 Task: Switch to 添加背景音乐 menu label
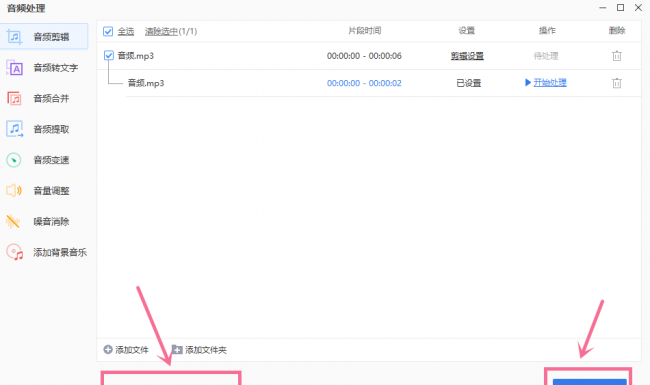click(x=60, y=252)
